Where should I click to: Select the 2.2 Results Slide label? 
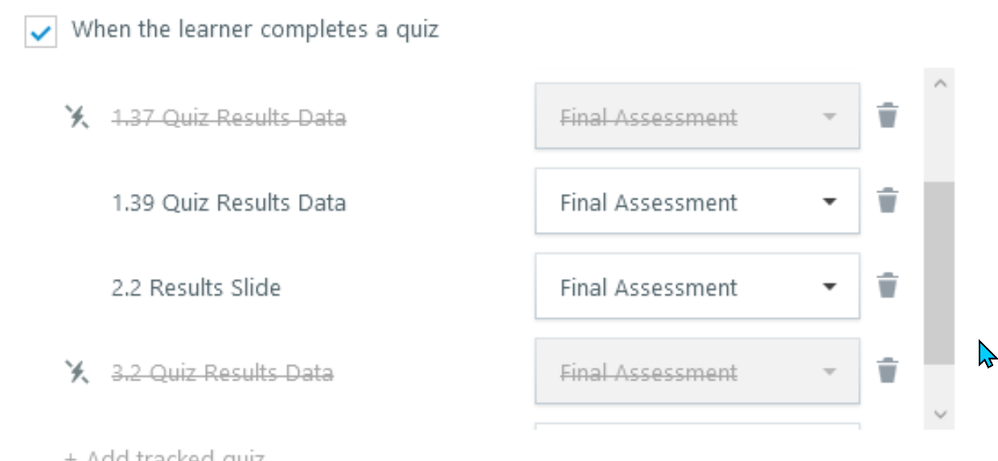(196, 288)
